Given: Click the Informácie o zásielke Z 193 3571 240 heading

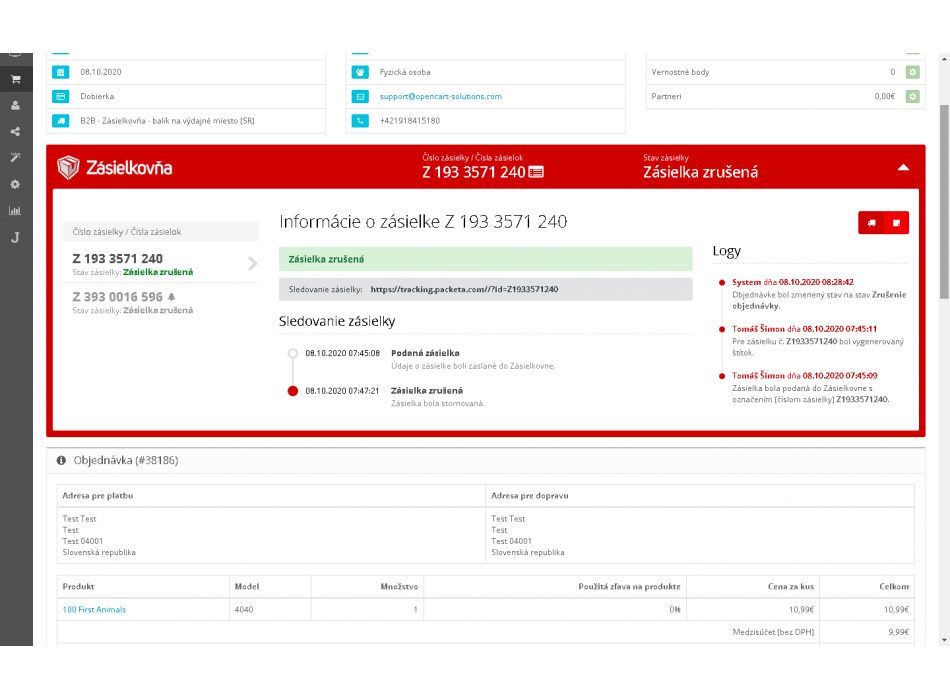Looking at the screenshot, I should coord(423,222).
